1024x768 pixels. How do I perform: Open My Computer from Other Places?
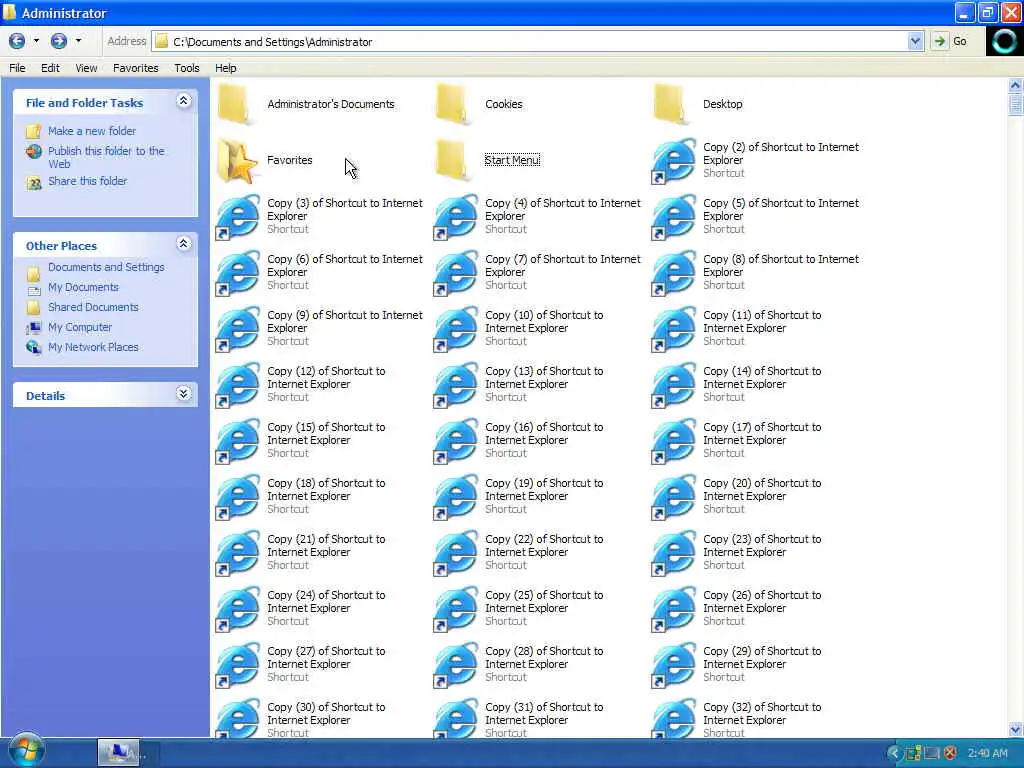point(80,327)
